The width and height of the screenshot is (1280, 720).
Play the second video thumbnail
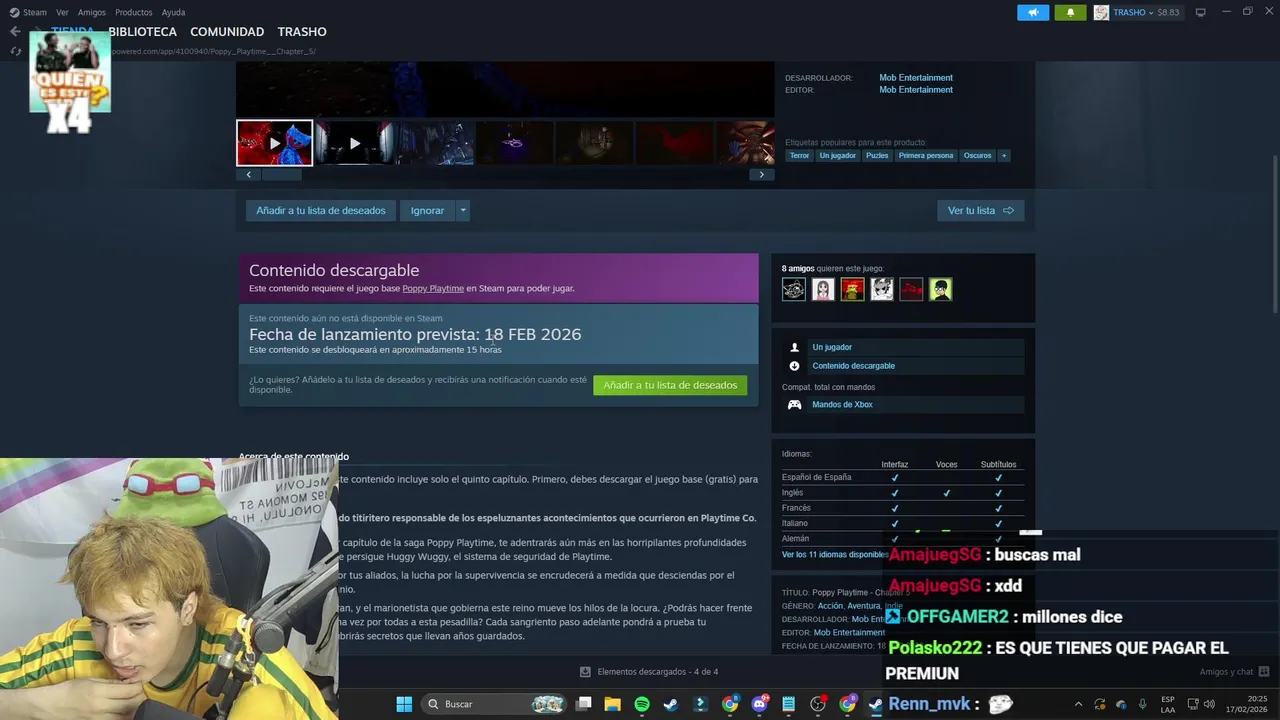pyautogui.click(x=354, y=143)
